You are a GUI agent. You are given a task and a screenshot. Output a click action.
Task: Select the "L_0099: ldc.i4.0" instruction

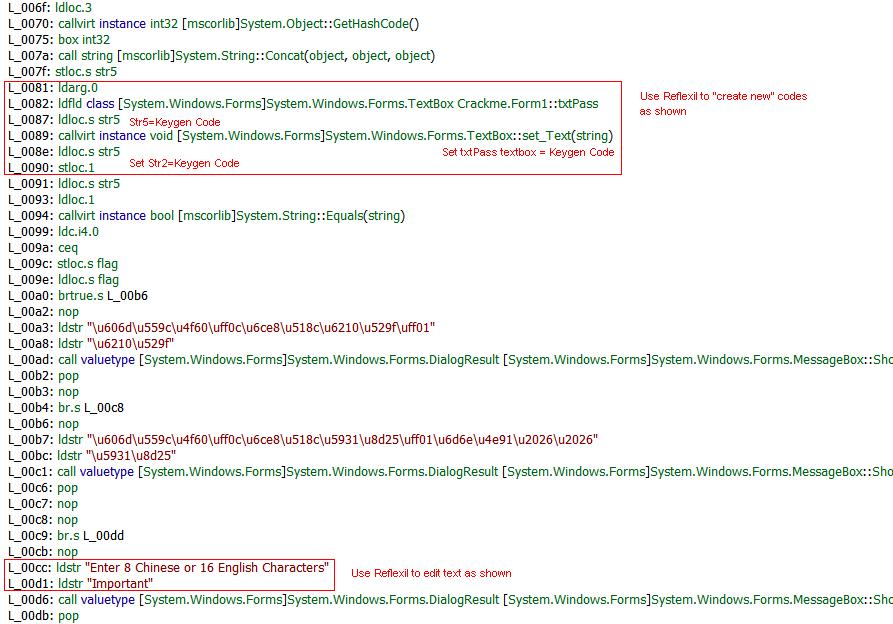(x=53, y=232)
